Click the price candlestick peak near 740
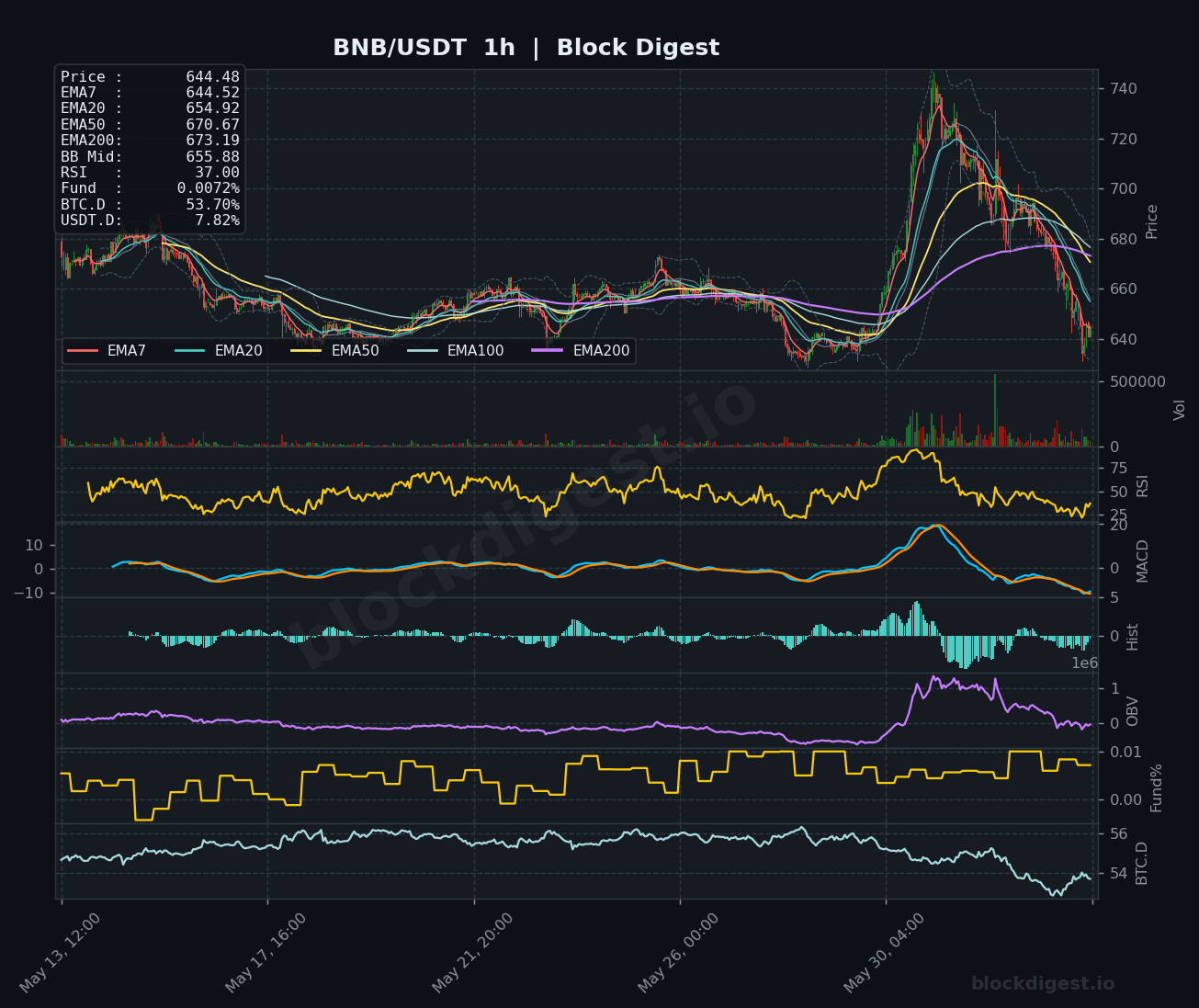This screenshot has height=1008, width=1199. 932,87
